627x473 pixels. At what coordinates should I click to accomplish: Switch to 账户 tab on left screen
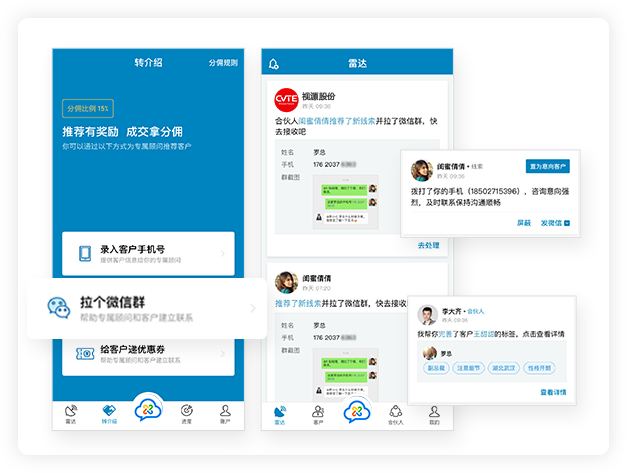coord(226,413)
